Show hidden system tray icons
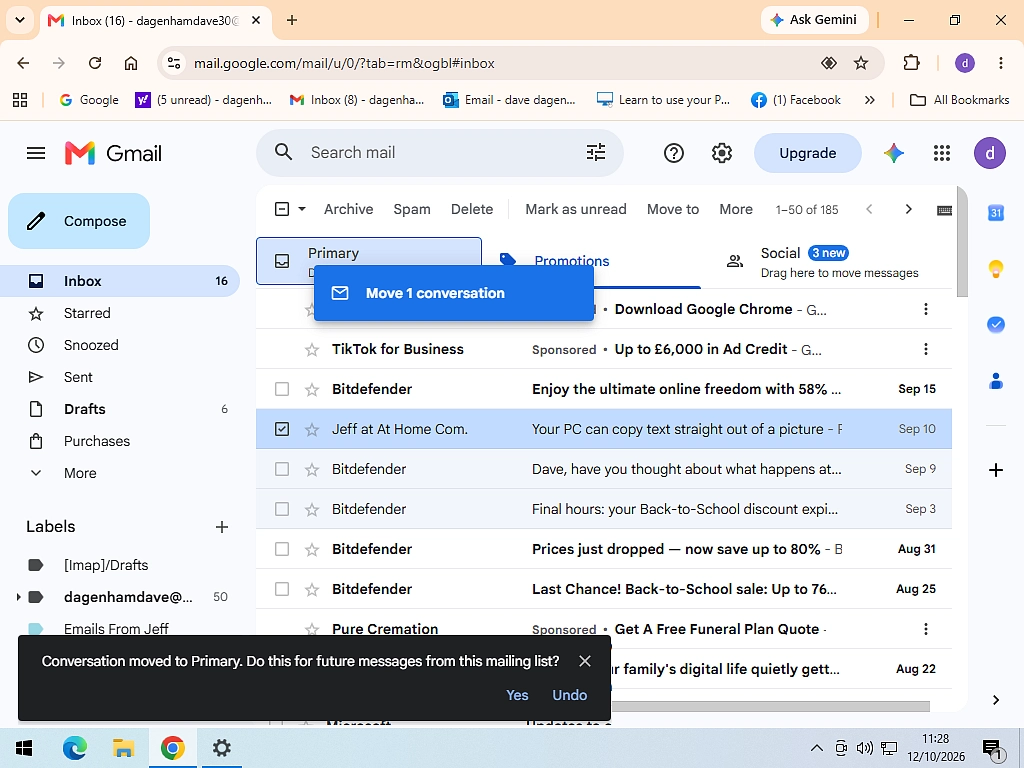Viewport: 1024px width, 768px height. 816,748
